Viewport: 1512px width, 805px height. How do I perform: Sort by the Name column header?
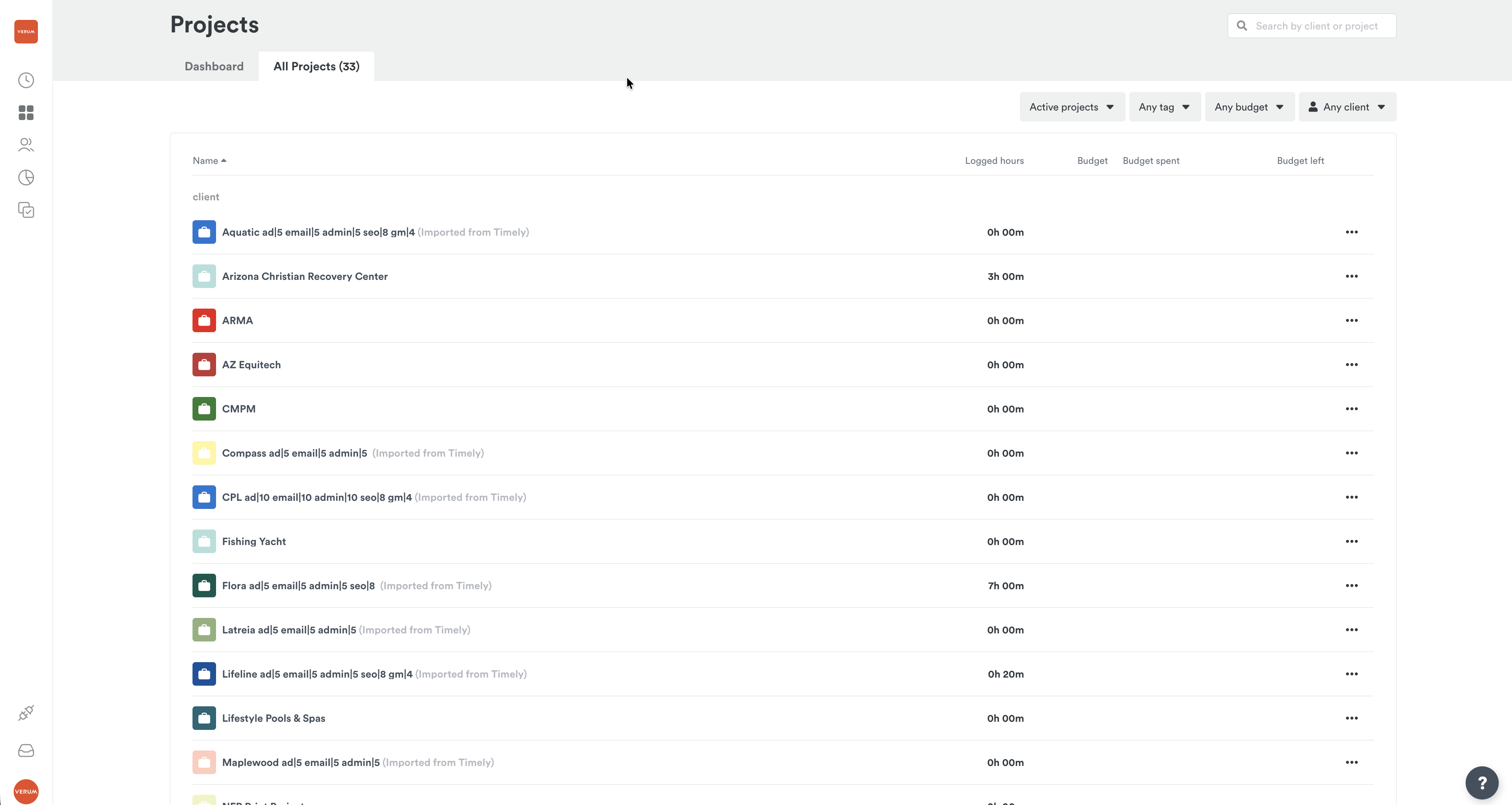209,160
